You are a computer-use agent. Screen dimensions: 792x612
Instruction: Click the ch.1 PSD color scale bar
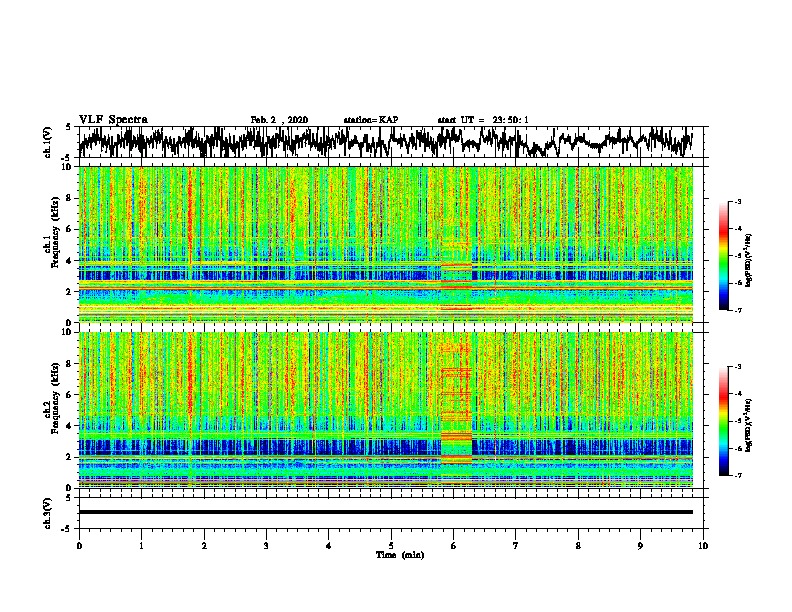(x=723, y=256)
